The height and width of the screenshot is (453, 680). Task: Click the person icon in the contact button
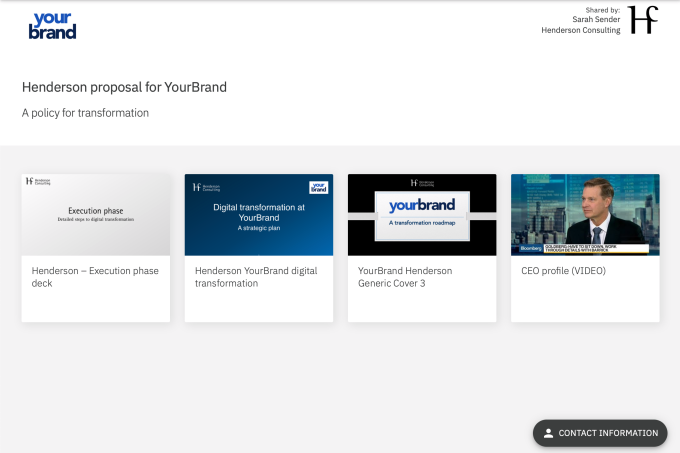[548, 433]
